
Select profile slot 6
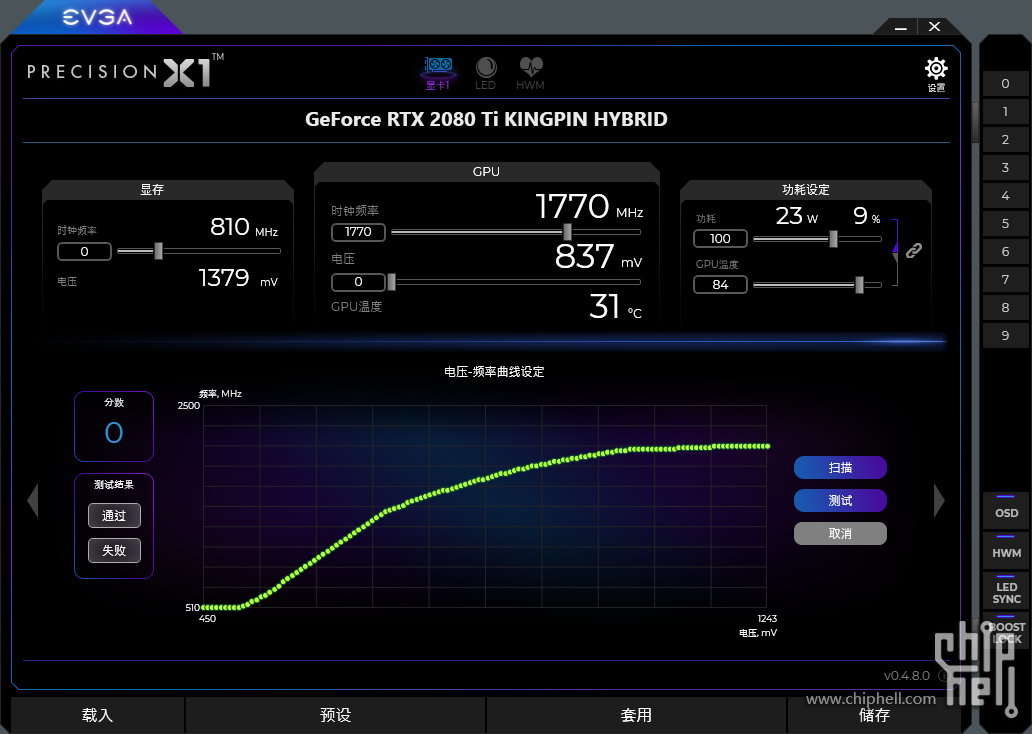(x=1005, y=251)
